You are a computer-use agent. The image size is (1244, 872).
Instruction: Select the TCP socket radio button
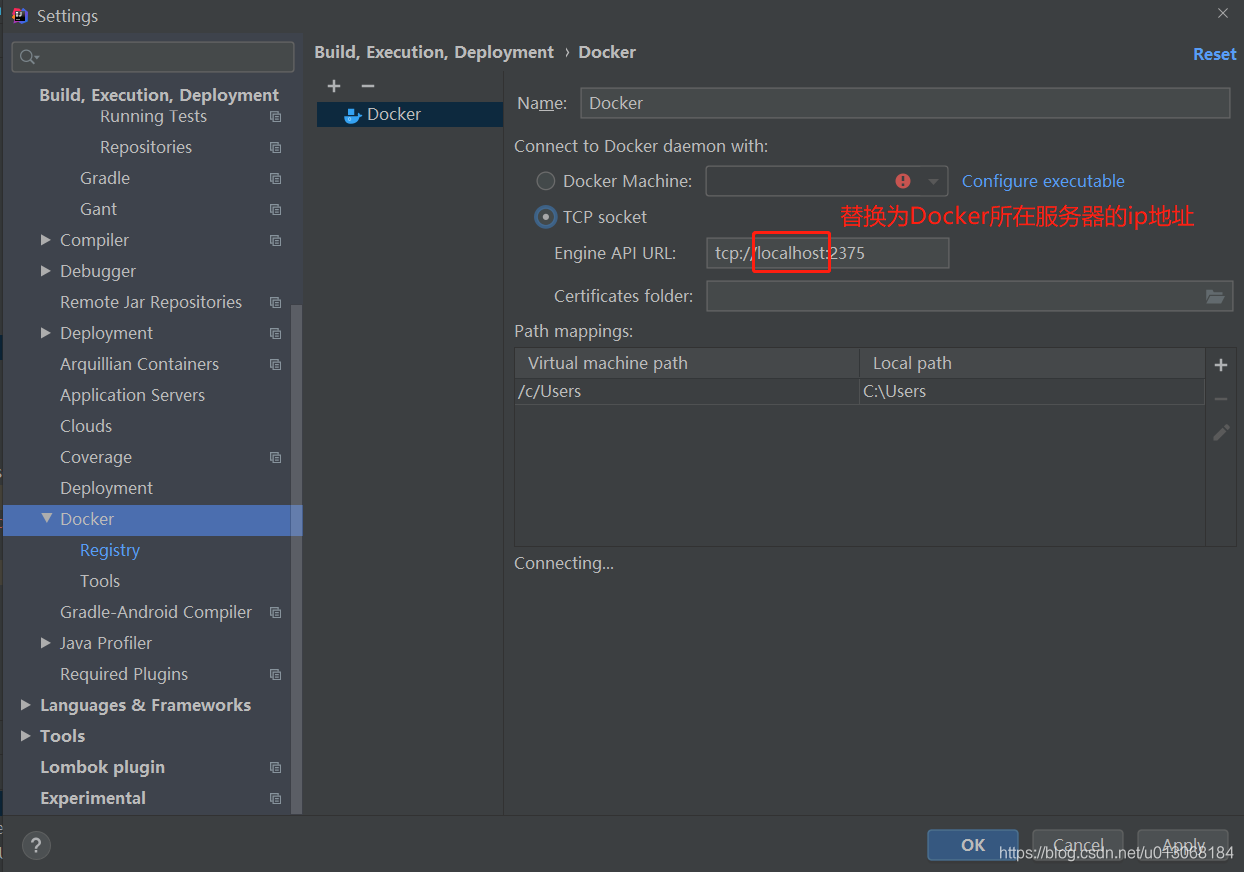[x=545, y=217]
